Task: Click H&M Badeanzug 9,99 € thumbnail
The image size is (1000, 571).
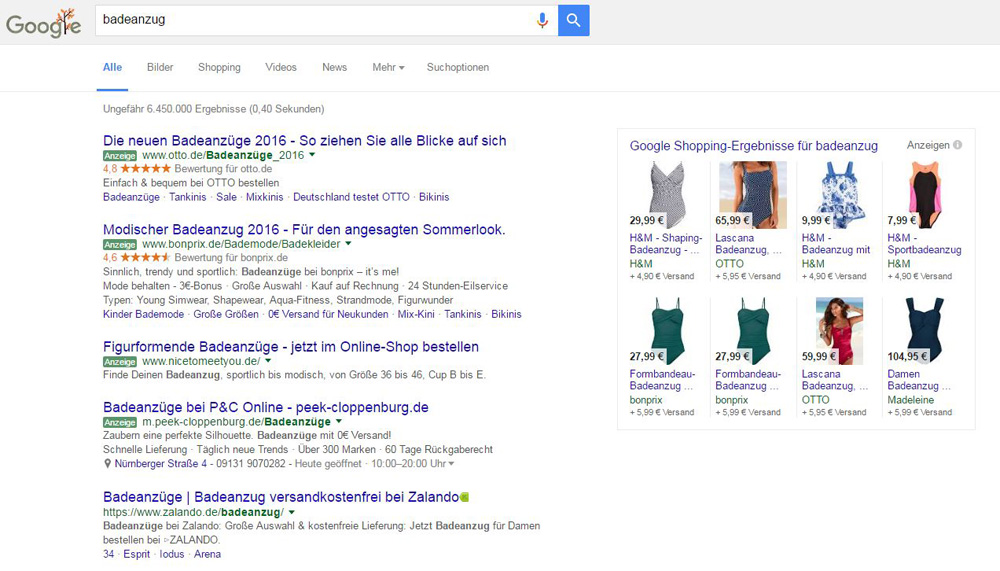Action: [839, 195]
